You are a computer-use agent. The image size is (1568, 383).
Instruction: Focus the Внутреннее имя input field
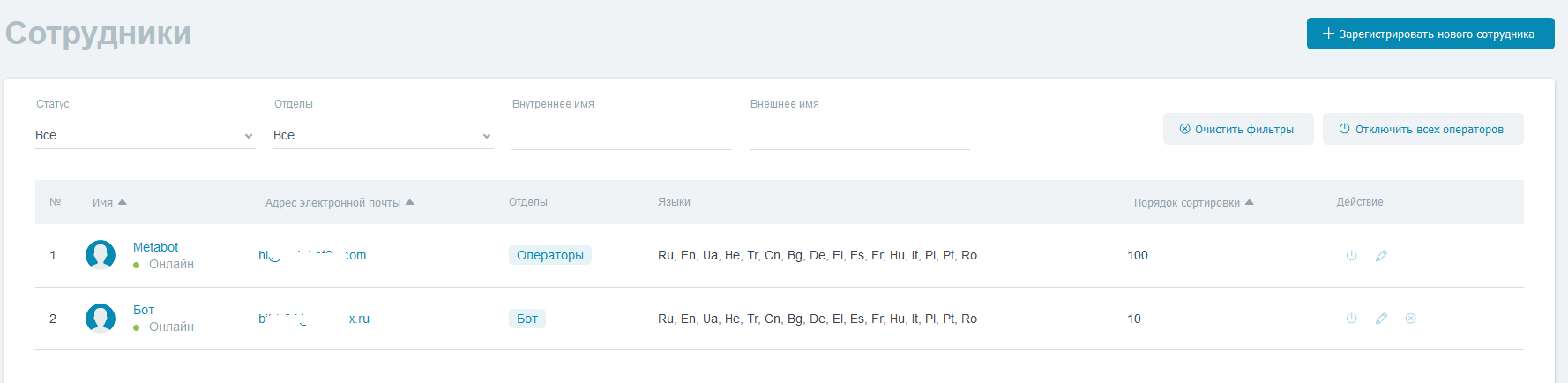click(x=622, y=135)
